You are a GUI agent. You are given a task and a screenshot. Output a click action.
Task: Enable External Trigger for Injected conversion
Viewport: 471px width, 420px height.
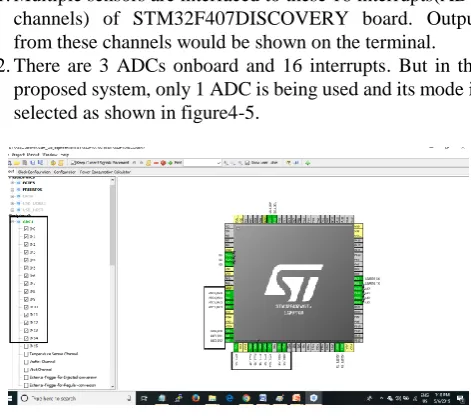click(26, 378)
